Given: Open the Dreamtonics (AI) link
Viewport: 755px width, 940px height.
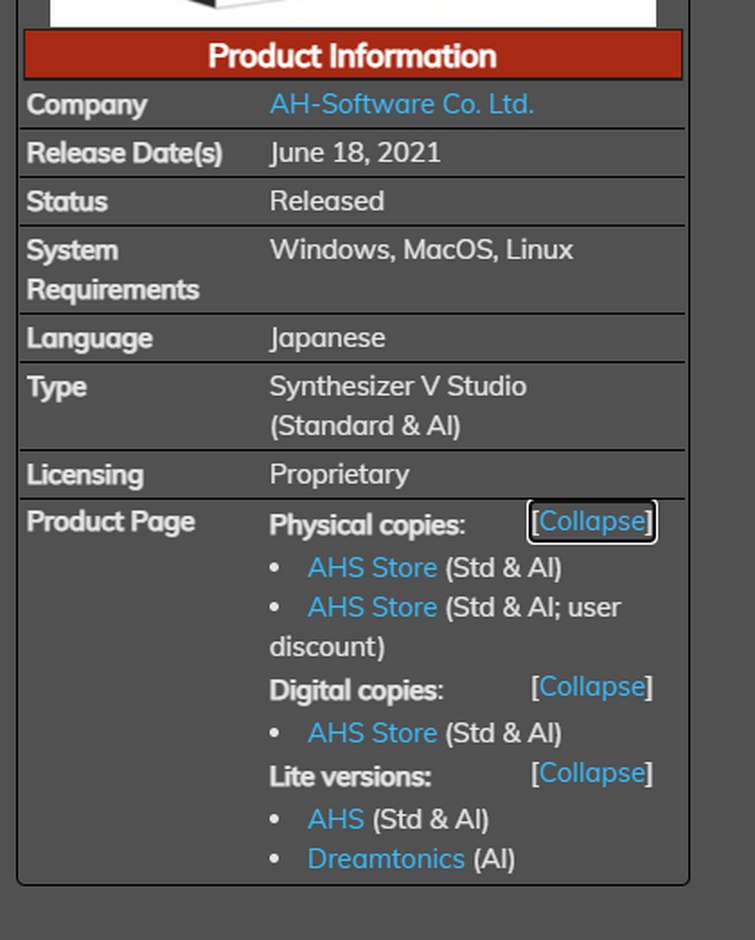Looking at the screenshot, I should [x=386, y=859].
